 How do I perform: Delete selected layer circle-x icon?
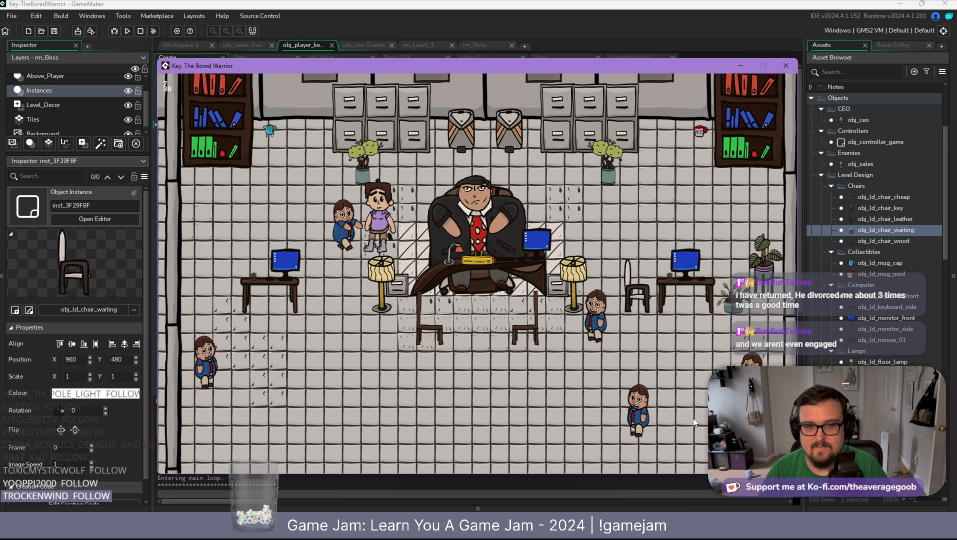click(x=136, y=143)
